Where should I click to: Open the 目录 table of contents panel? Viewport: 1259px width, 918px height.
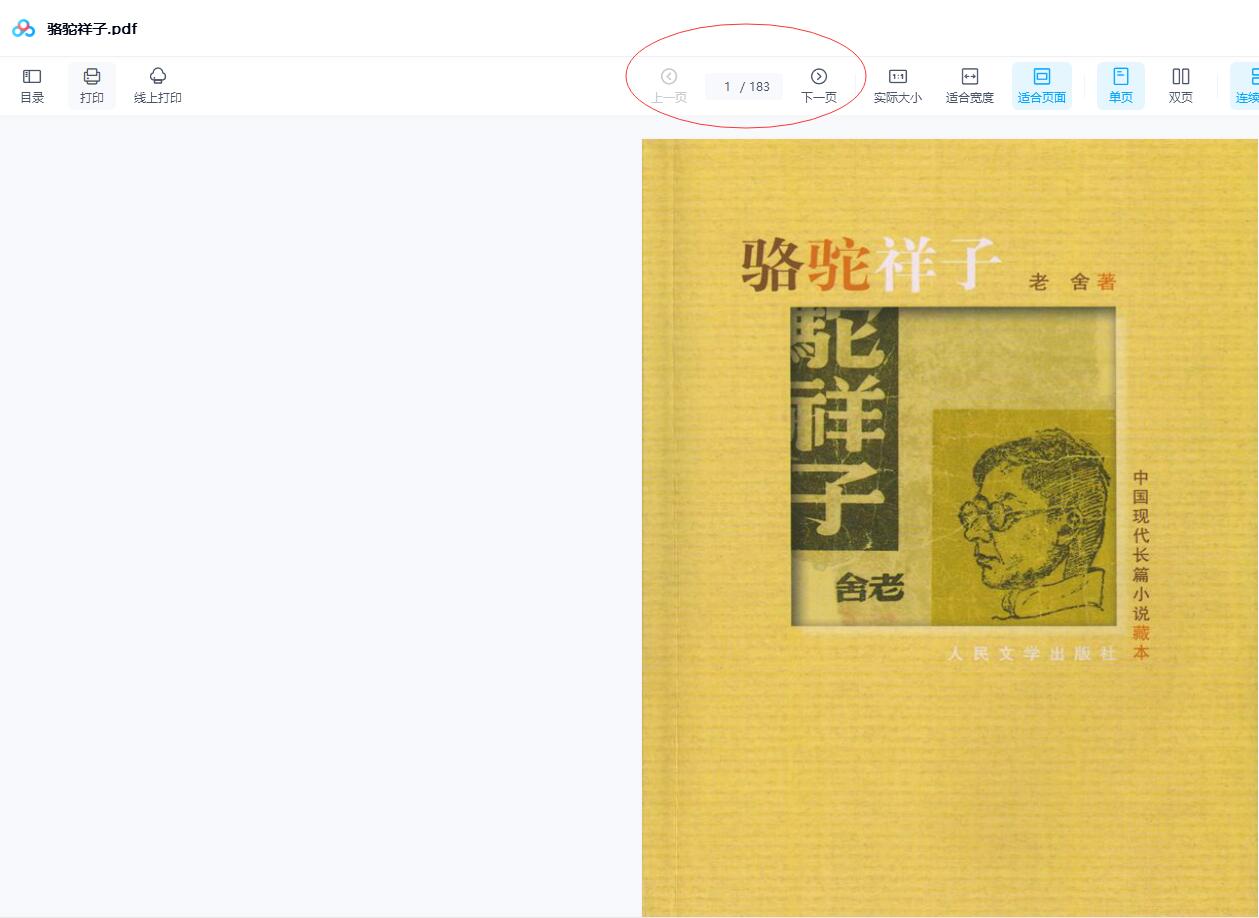click(32, 86)
